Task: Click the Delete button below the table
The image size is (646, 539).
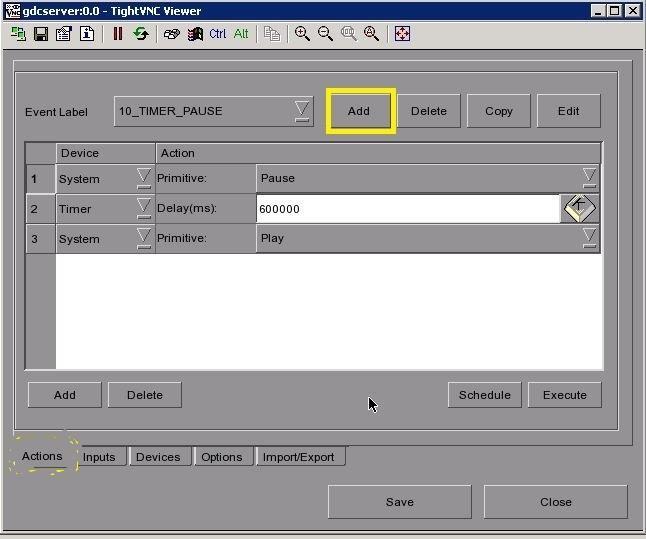Action: pyautogui.click(x=145, y=395)
